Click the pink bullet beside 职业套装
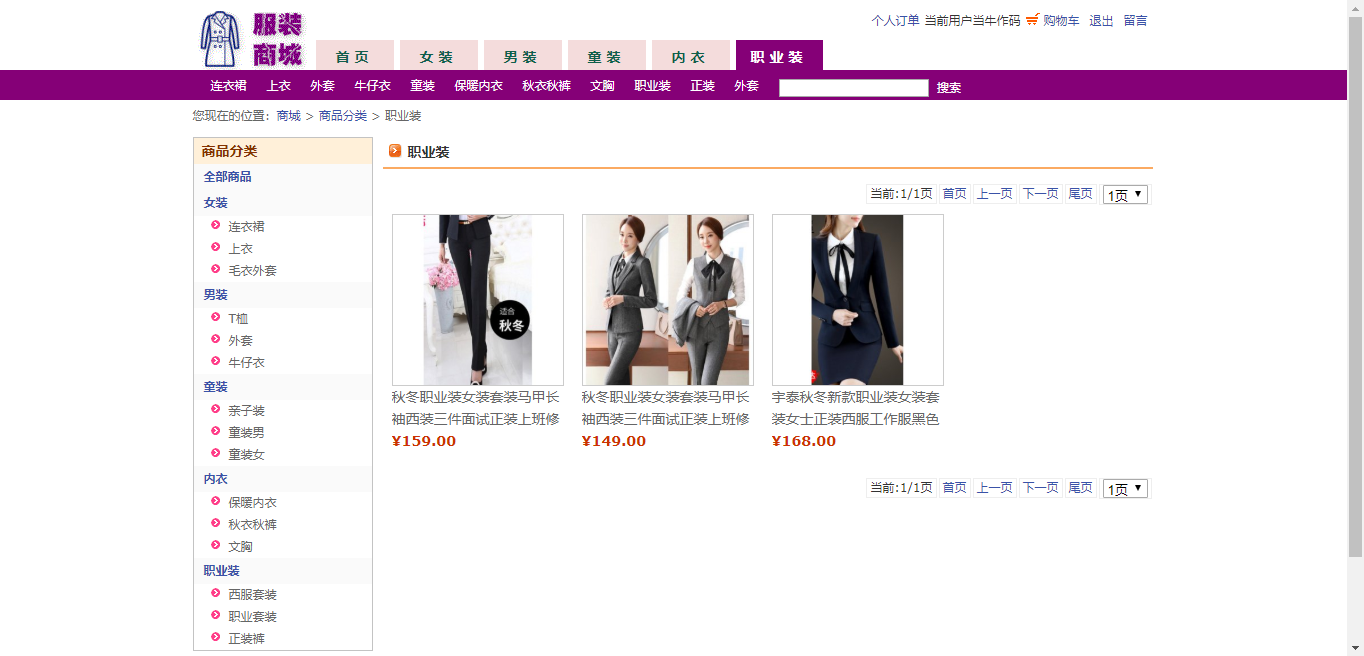1364x656 pixels. coord(216,615)
